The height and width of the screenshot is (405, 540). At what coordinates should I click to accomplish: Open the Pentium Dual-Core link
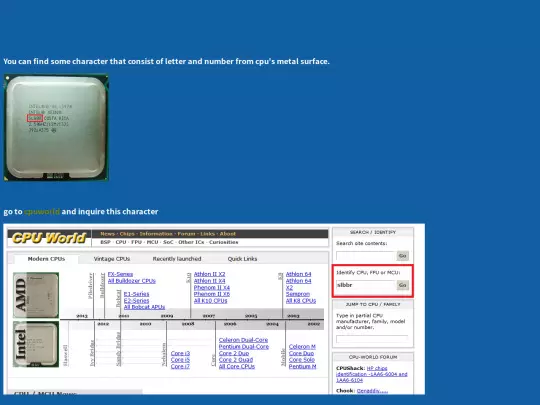pos(244,346)
